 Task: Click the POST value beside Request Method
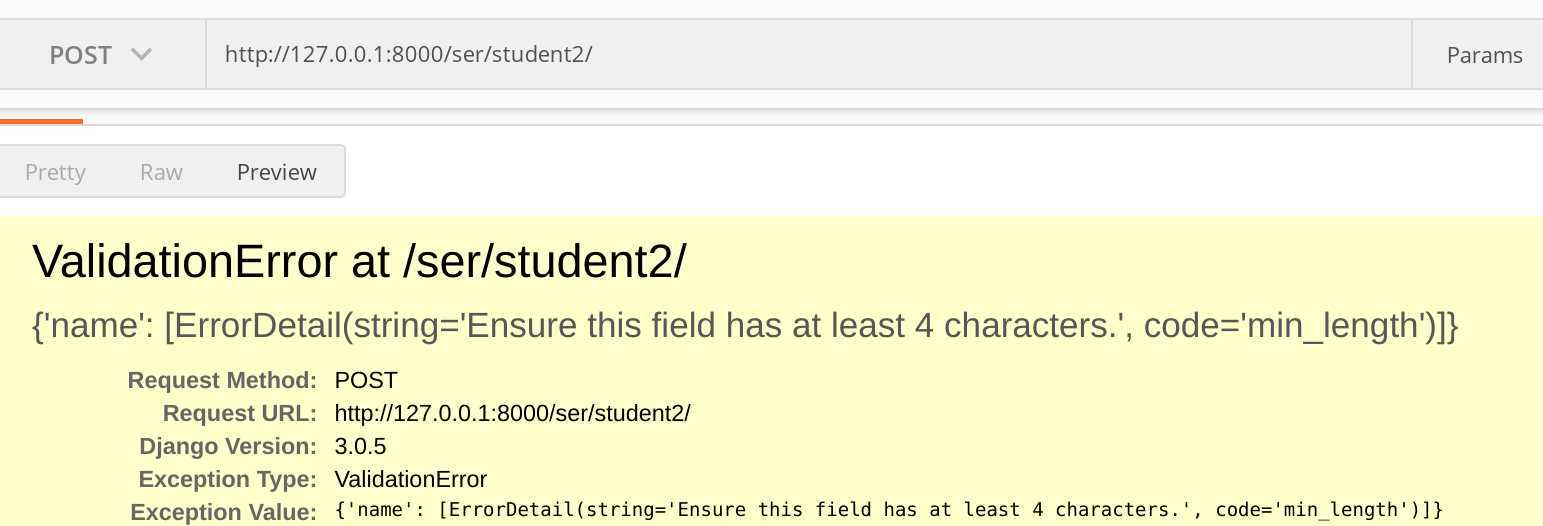click(366, 380)
